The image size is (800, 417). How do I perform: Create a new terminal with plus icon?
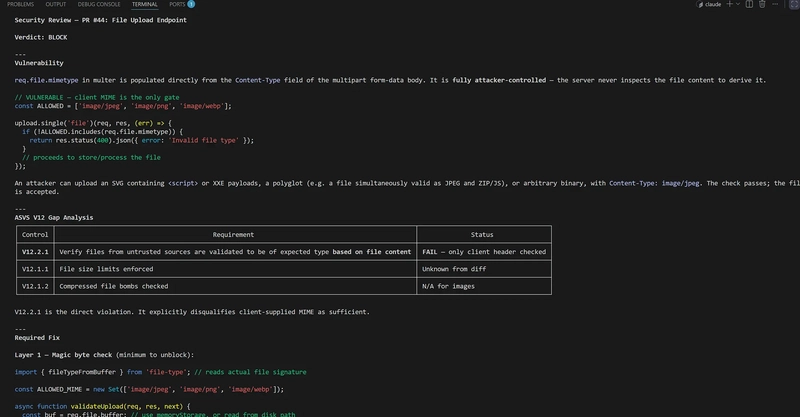[x=730, y=4]
